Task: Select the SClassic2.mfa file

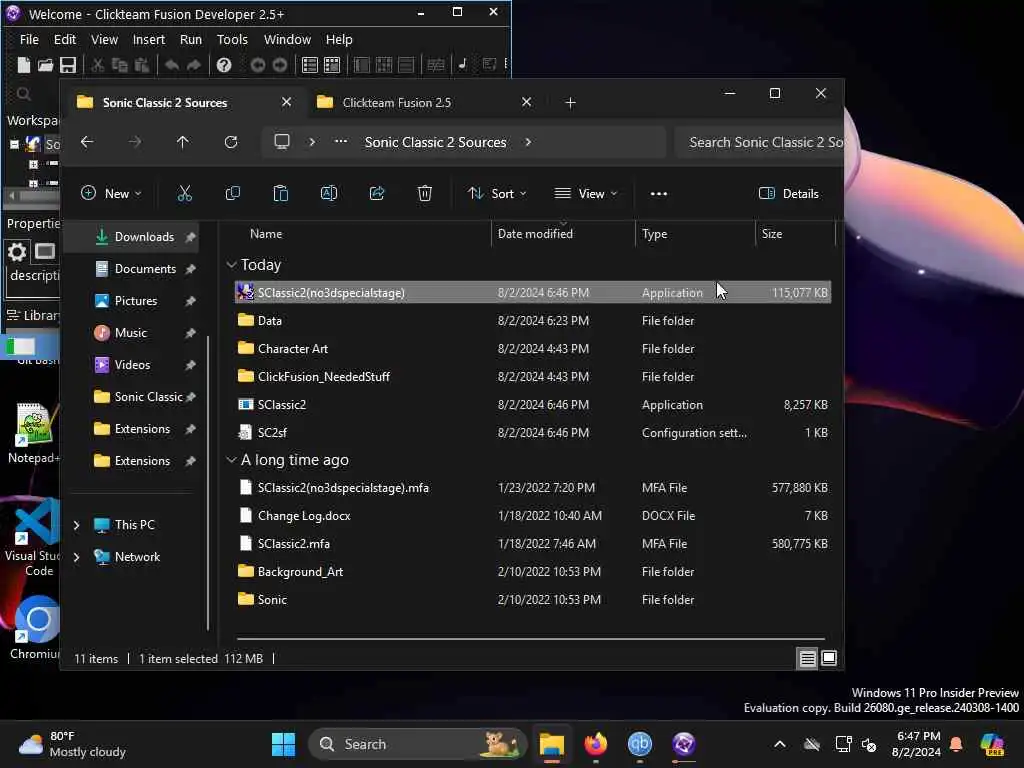Action: (x=533, y=543)
